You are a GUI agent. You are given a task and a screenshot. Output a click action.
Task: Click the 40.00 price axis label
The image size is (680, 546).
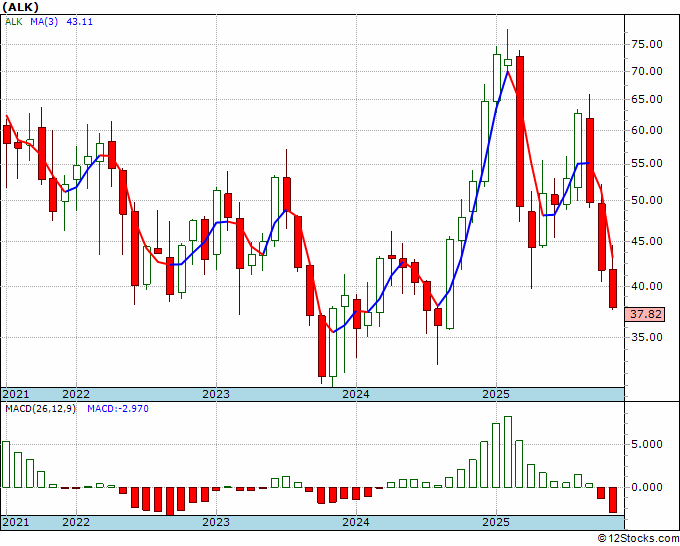point(647,286)
